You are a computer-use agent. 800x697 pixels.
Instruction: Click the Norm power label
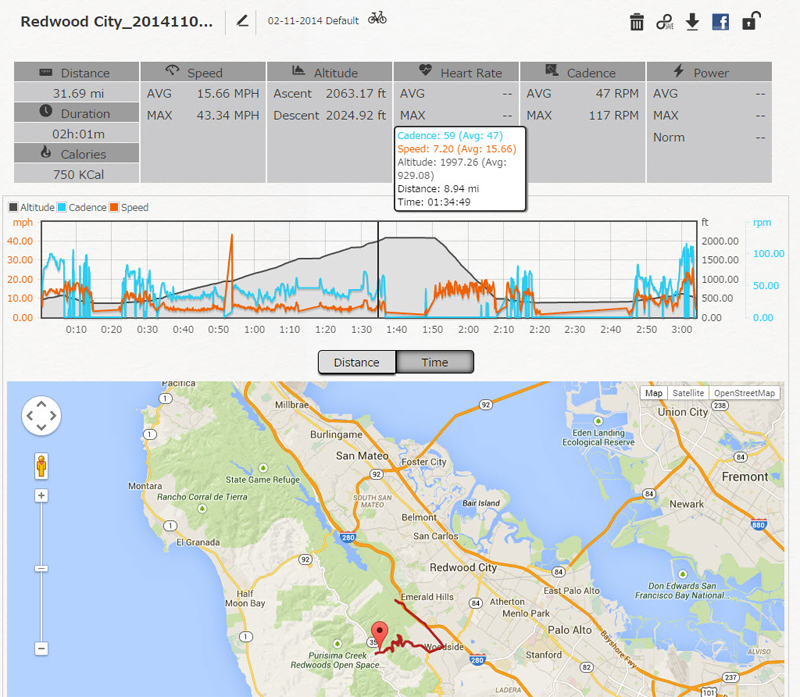[669, 138]
